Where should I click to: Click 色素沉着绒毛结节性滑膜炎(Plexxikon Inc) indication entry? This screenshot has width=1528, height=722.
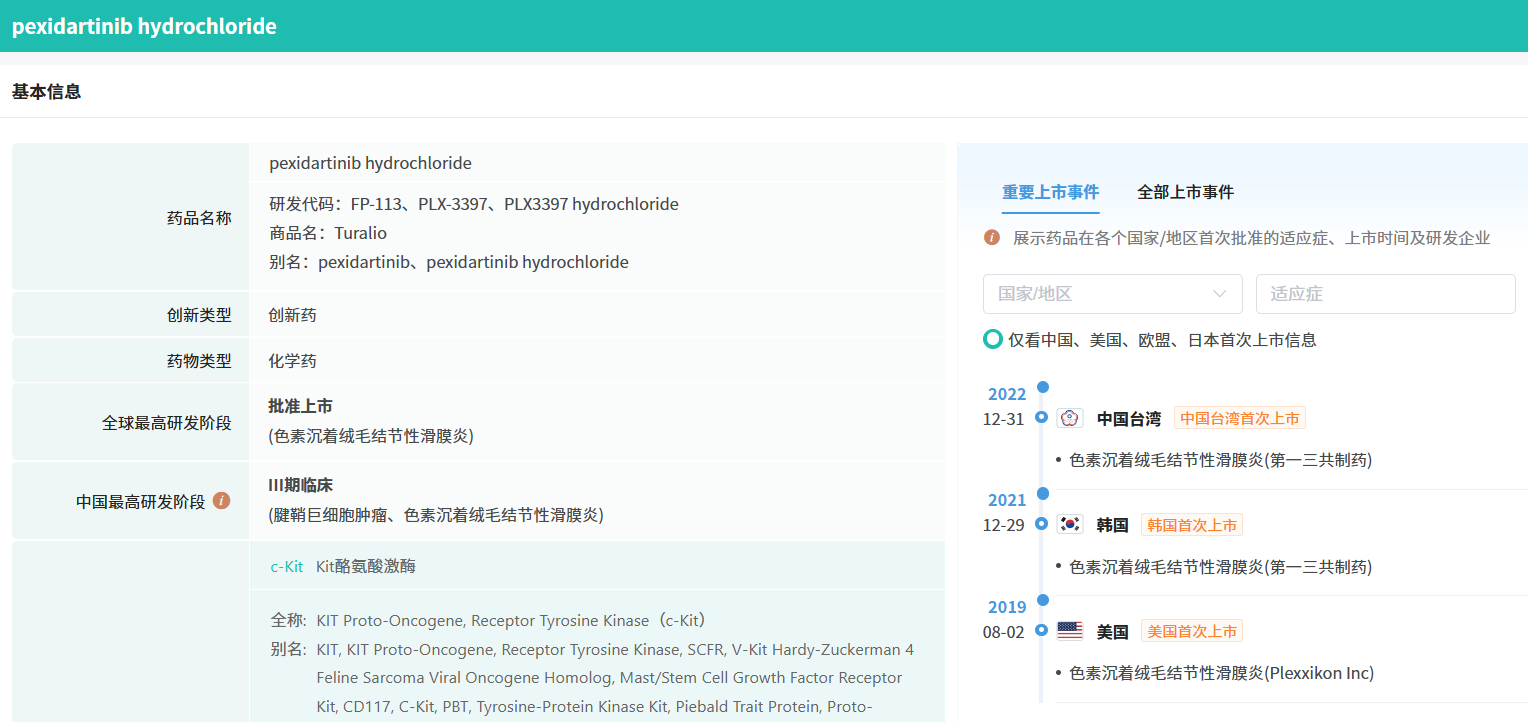coord(1221,673)
